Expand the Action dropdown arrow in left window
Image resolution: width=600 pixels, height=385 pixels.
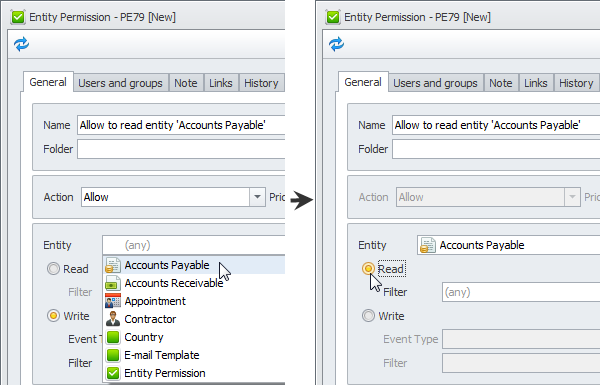(x=258, y=197)
